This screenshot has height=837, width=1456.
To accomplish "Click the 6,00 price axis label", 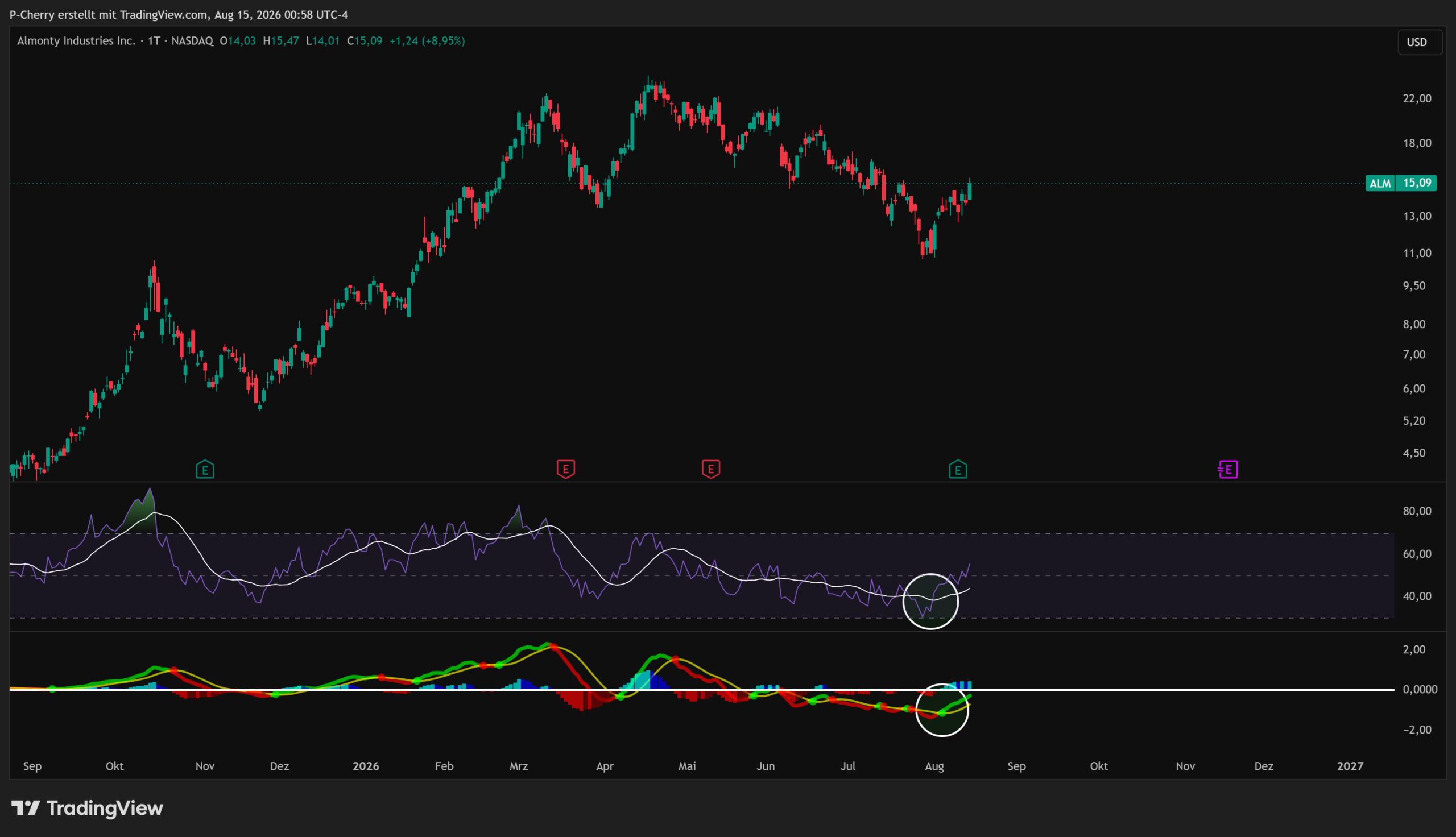I will (x=1414, y=388).
